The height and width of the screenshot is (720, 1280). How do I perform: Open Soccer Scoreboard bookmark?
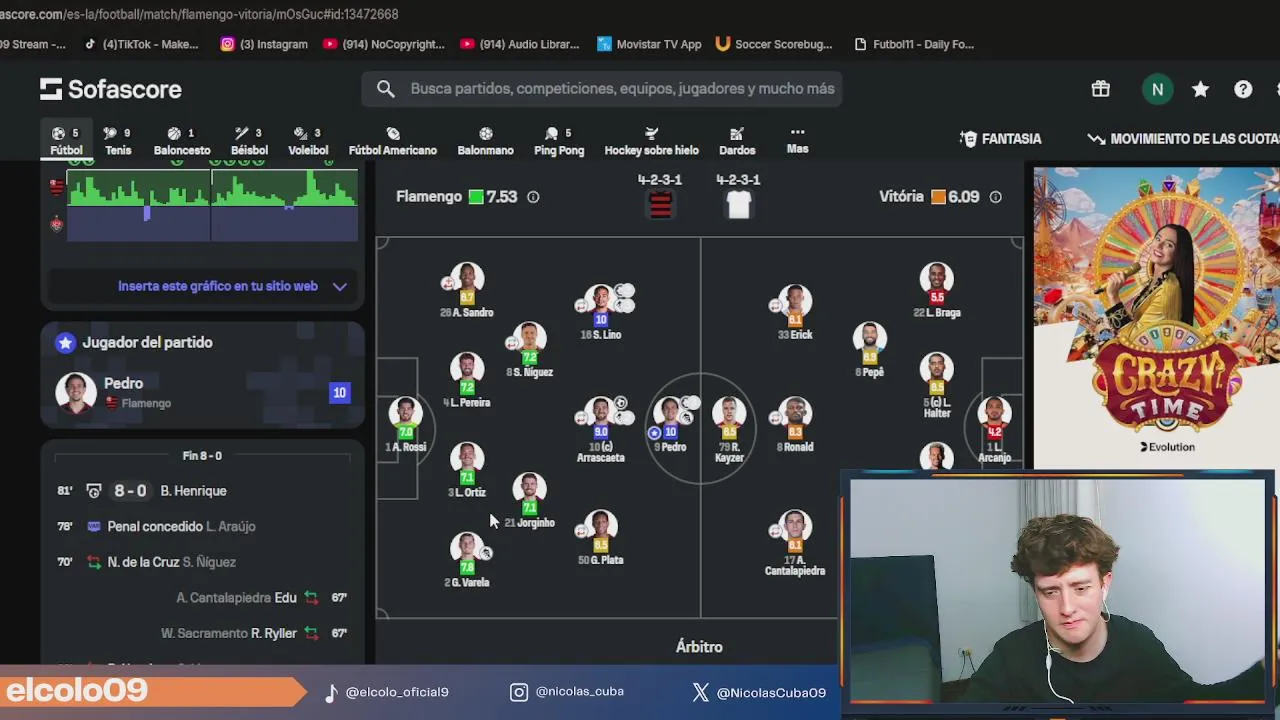(x=774, y=44)
